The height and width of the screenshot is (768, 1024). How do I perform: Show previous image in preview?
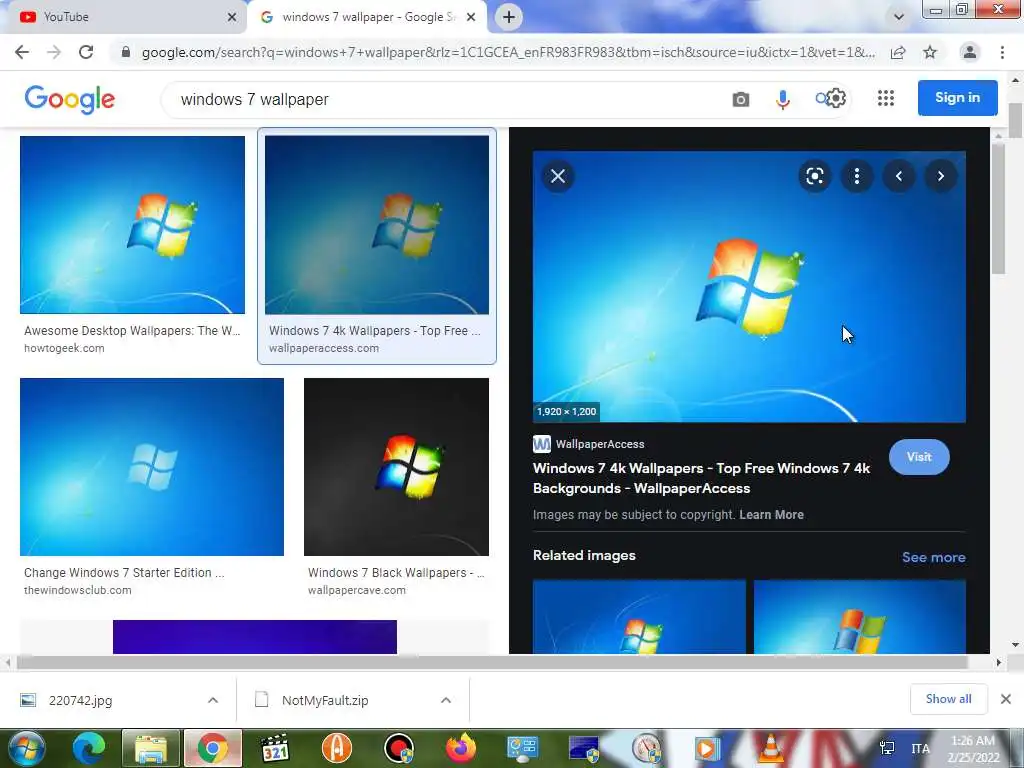899,176
